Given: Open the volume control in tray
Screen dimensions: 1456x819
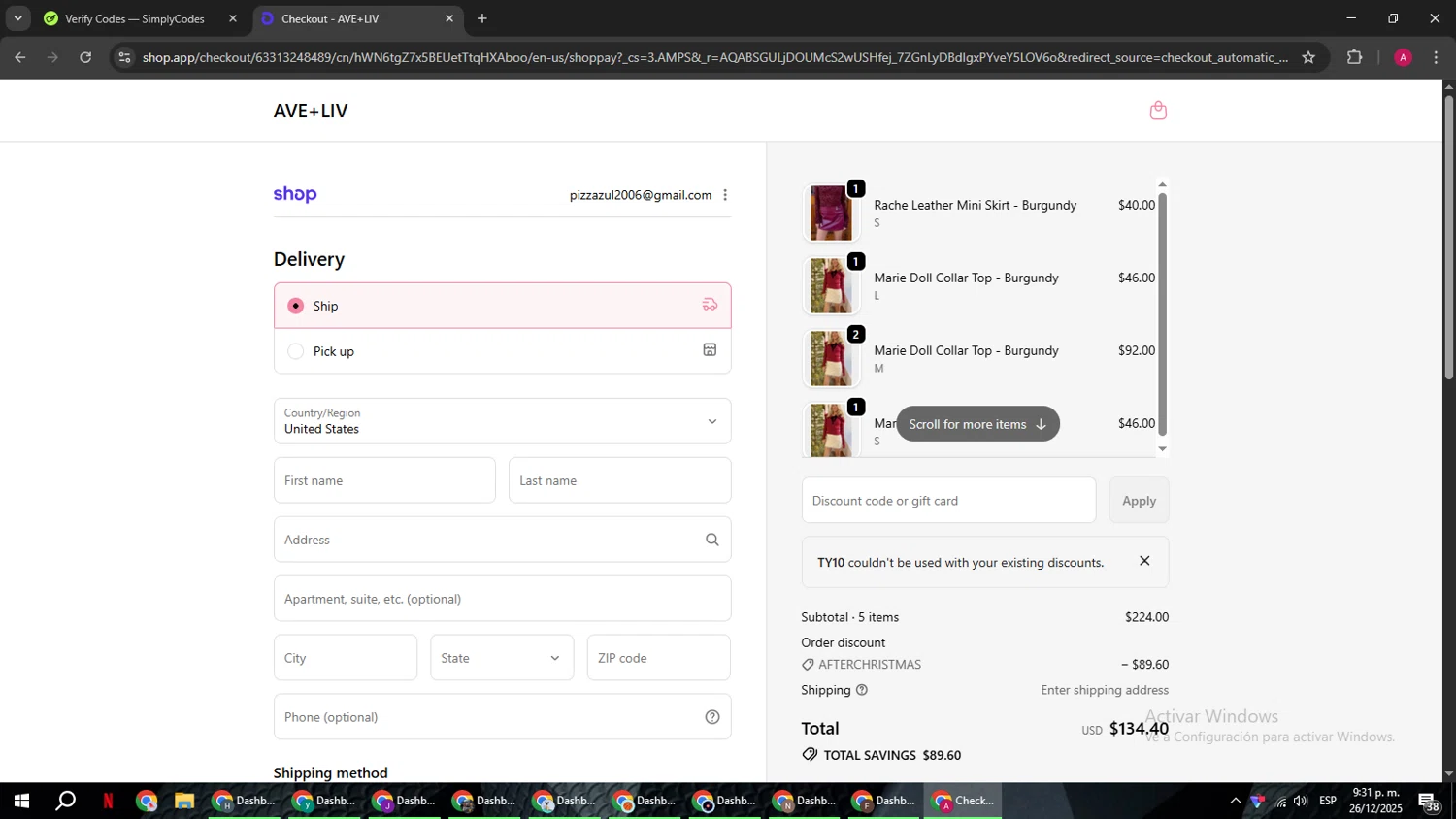Looking at the screenshot, I should pyautogui.click(x=1301, y=801).
